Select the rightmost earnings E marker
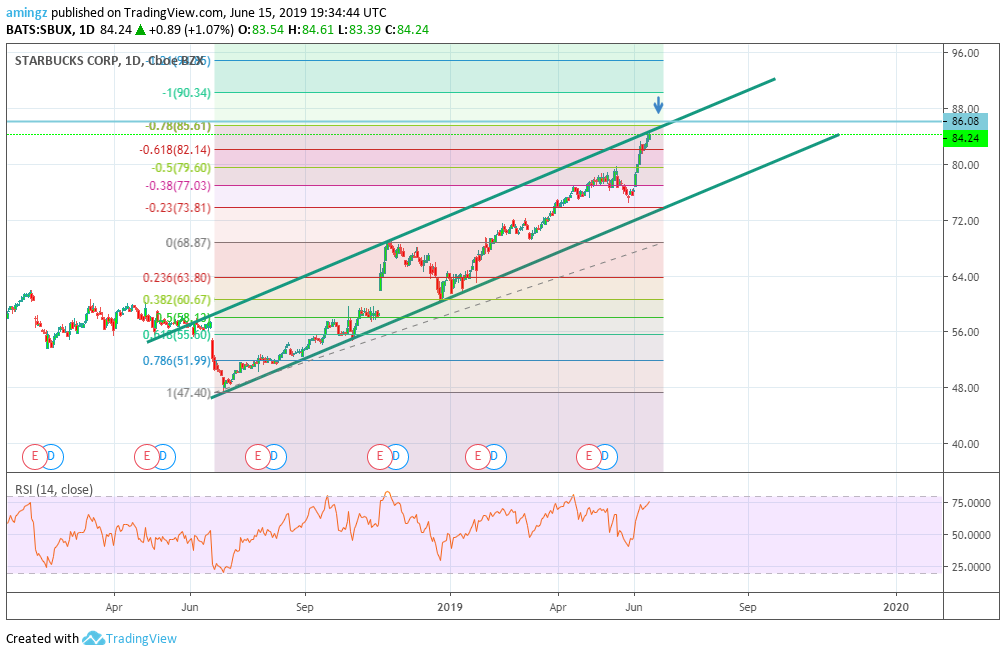1006x656 pixels. (589, 457)
